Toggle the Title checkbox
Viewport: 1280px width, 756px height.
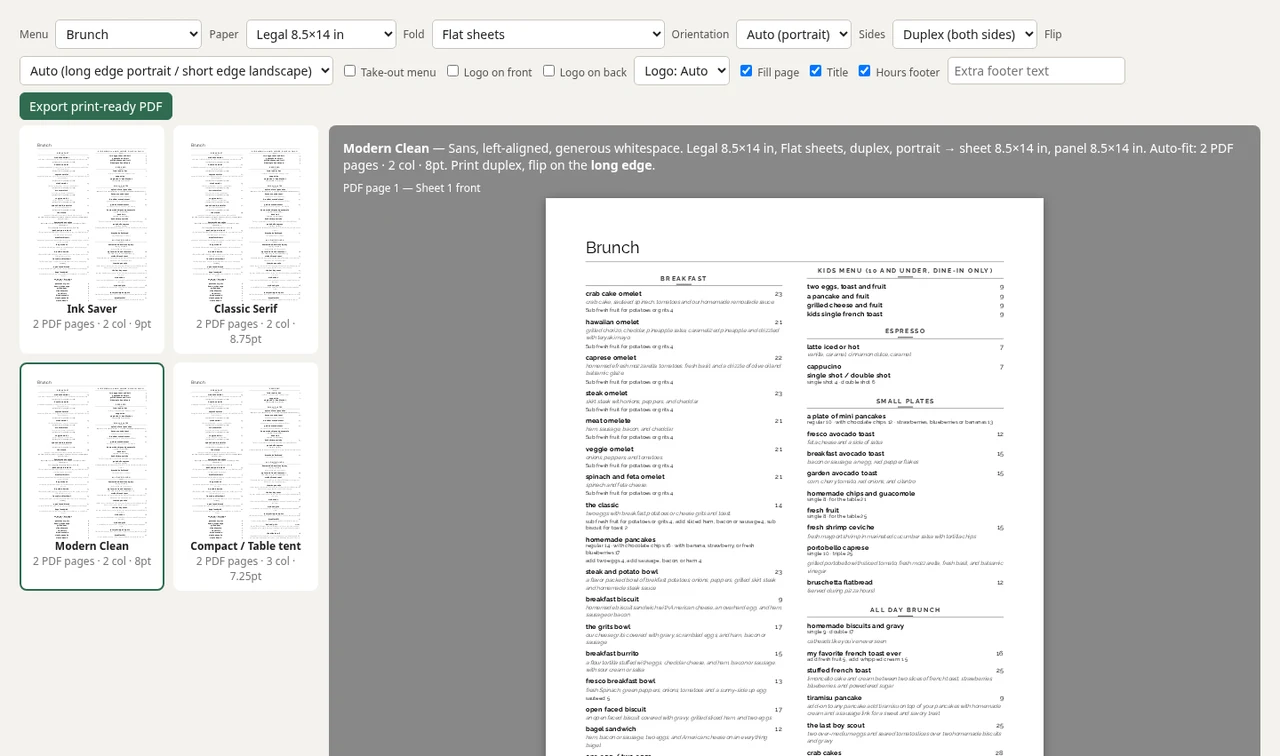click(x=816, y=71)
